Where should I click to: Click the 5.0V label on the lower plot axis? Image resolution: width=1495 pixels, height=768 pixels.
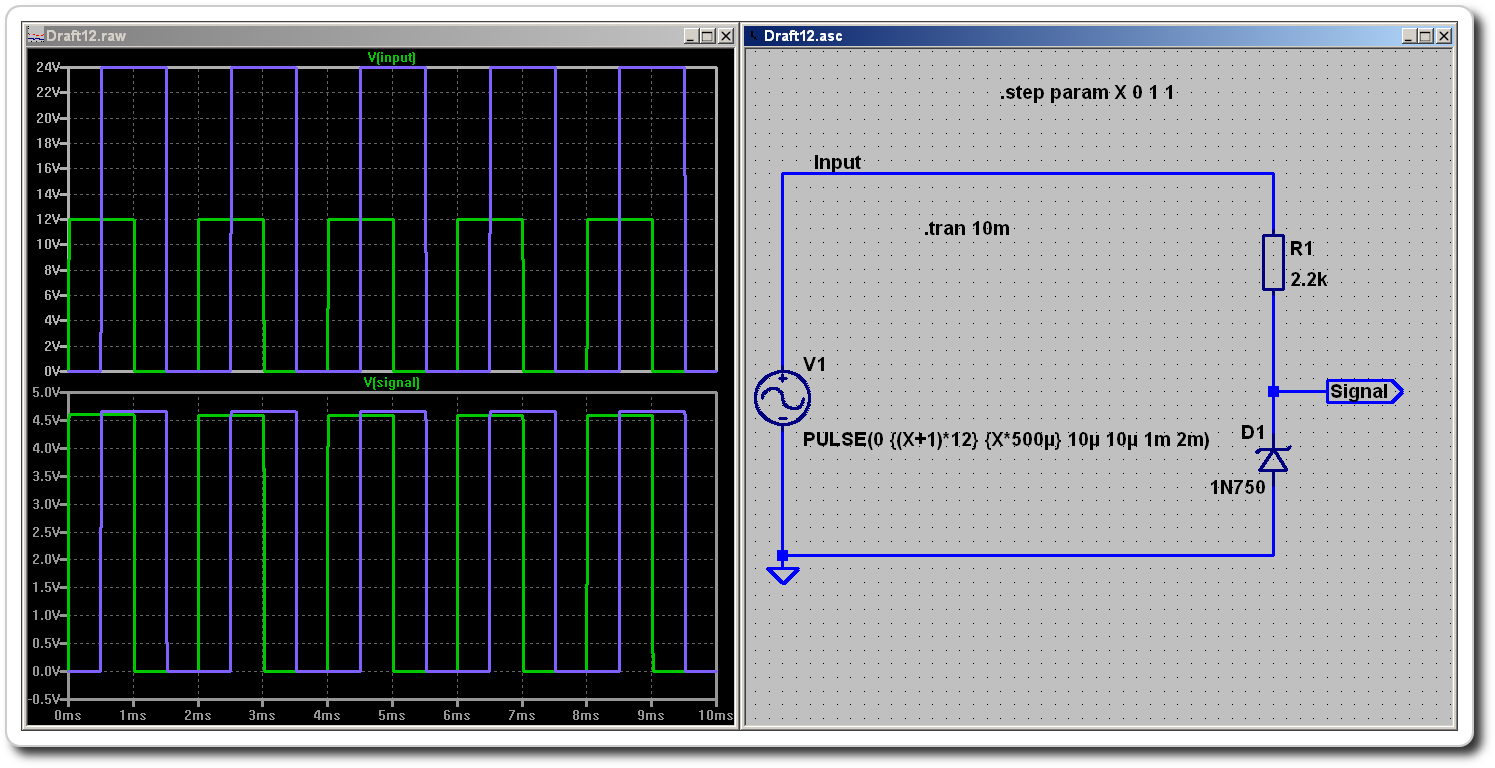(x=46, y=393)
